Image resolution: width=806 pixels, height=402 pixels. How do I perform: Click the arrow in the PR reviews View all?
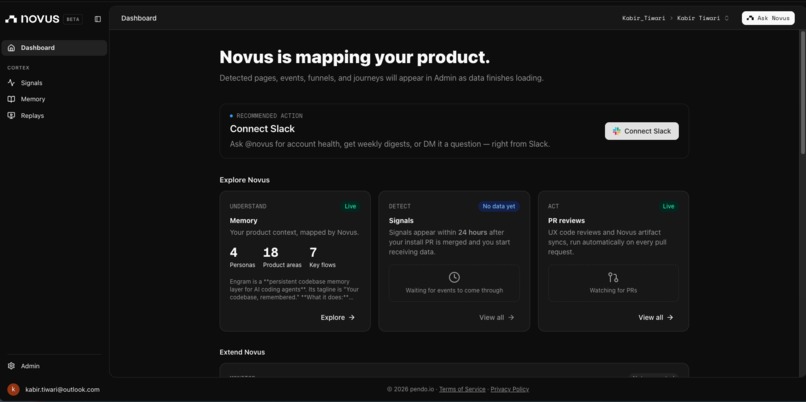coord(670,318)
